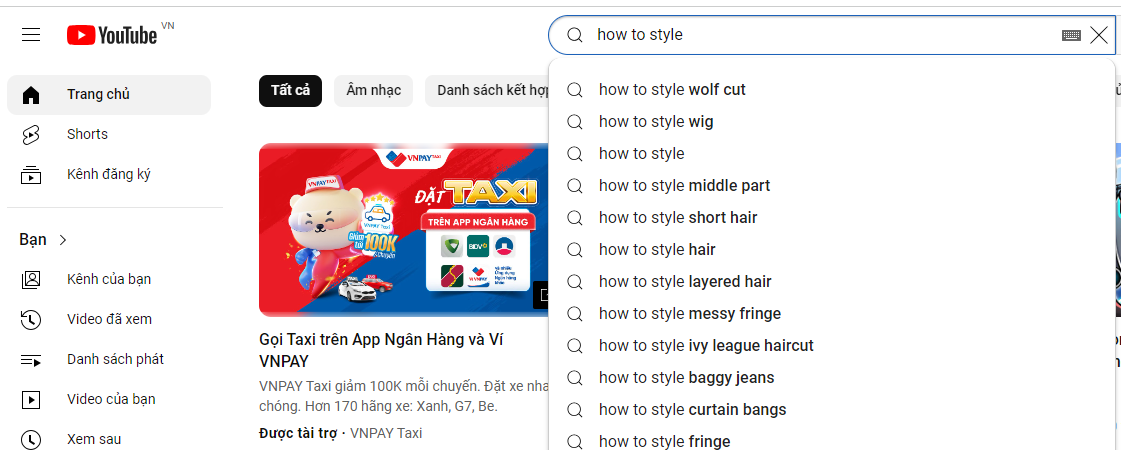Open the hamburger guide menu
Image resolution: width=1121 pixels, height=450 pixels.
coord(31,34)
